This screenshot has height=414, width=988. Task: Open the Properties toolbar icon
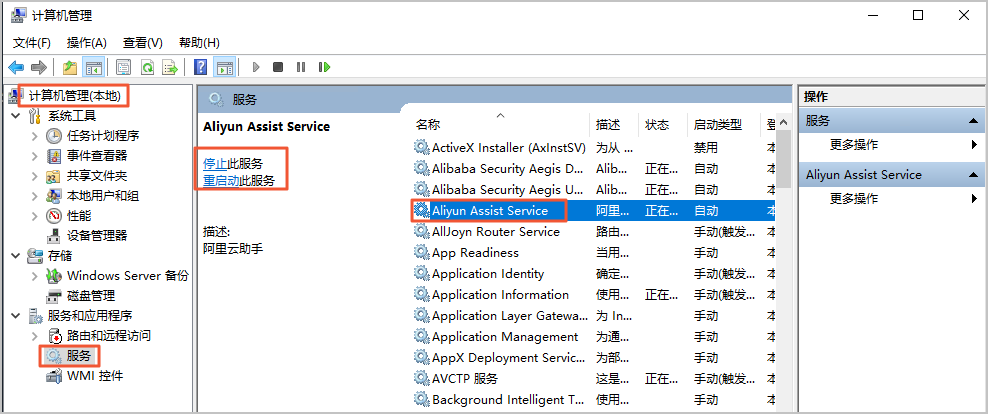(123, 67)
